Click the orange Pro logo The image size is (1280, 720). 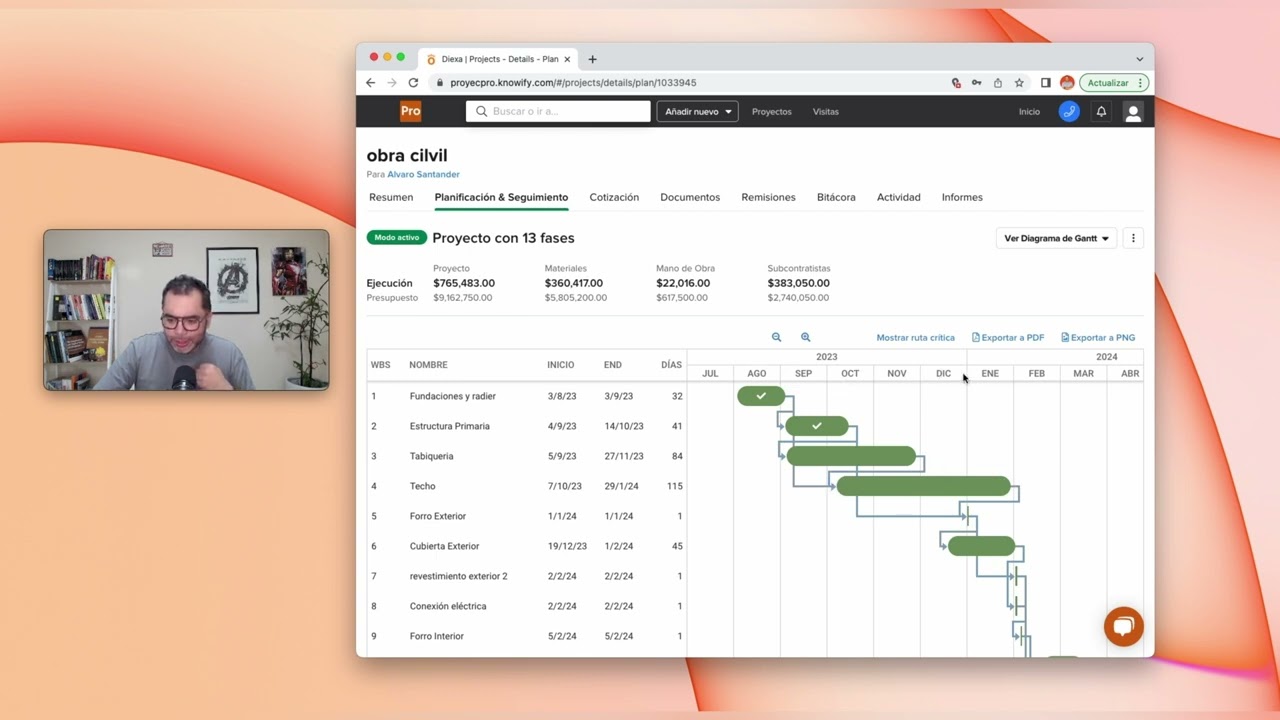point(410,111)
